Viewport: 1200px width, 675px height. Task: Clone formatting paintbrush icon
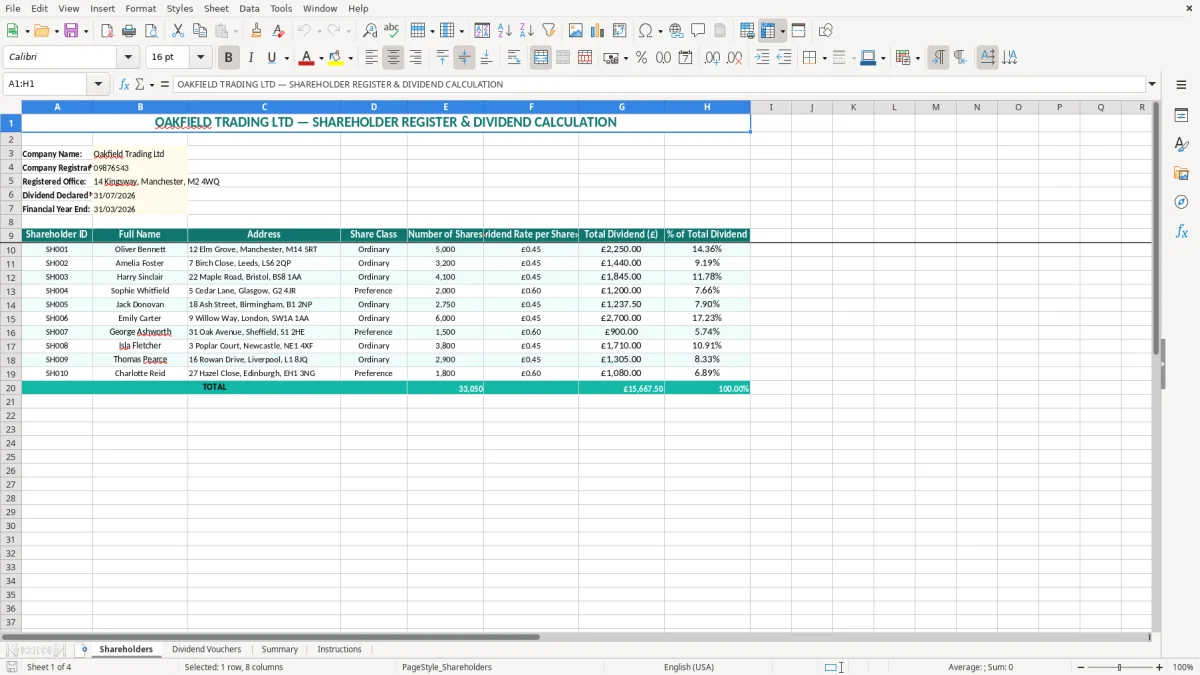click(x=256, y=31)
